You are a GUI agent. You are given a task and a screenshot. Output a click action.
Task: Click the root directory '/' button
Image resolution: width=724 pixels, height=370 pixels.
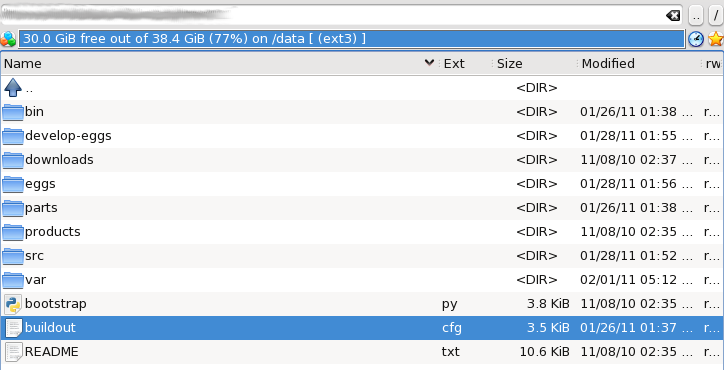[x=716, y=16]
